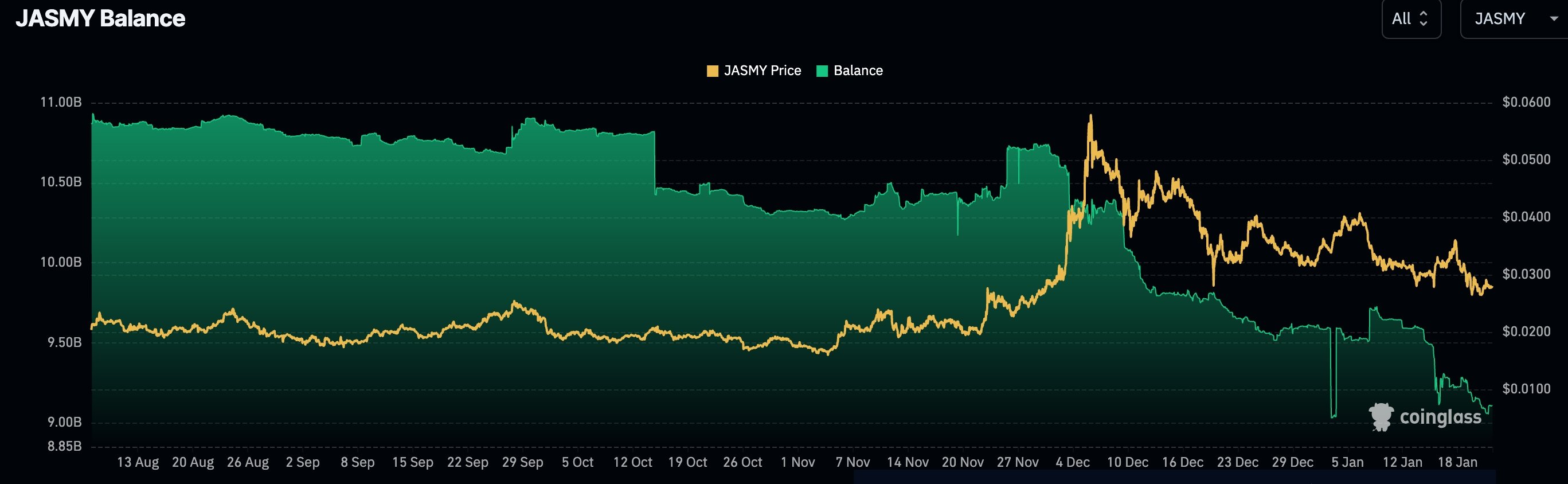
Task: Click the 26 Oct date label
Action: (x=742, y=462)
